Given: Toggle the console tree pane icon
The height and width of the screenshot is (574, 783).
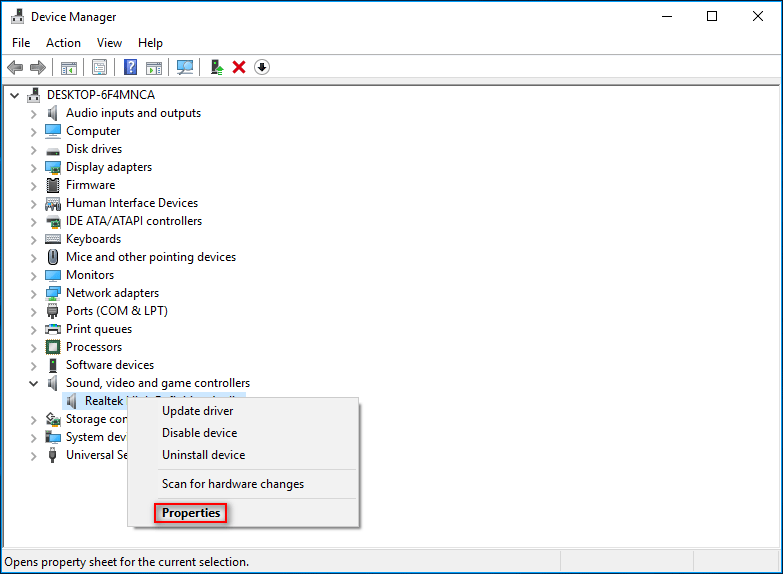Looking at the screenshot, I should click(68, 67).
